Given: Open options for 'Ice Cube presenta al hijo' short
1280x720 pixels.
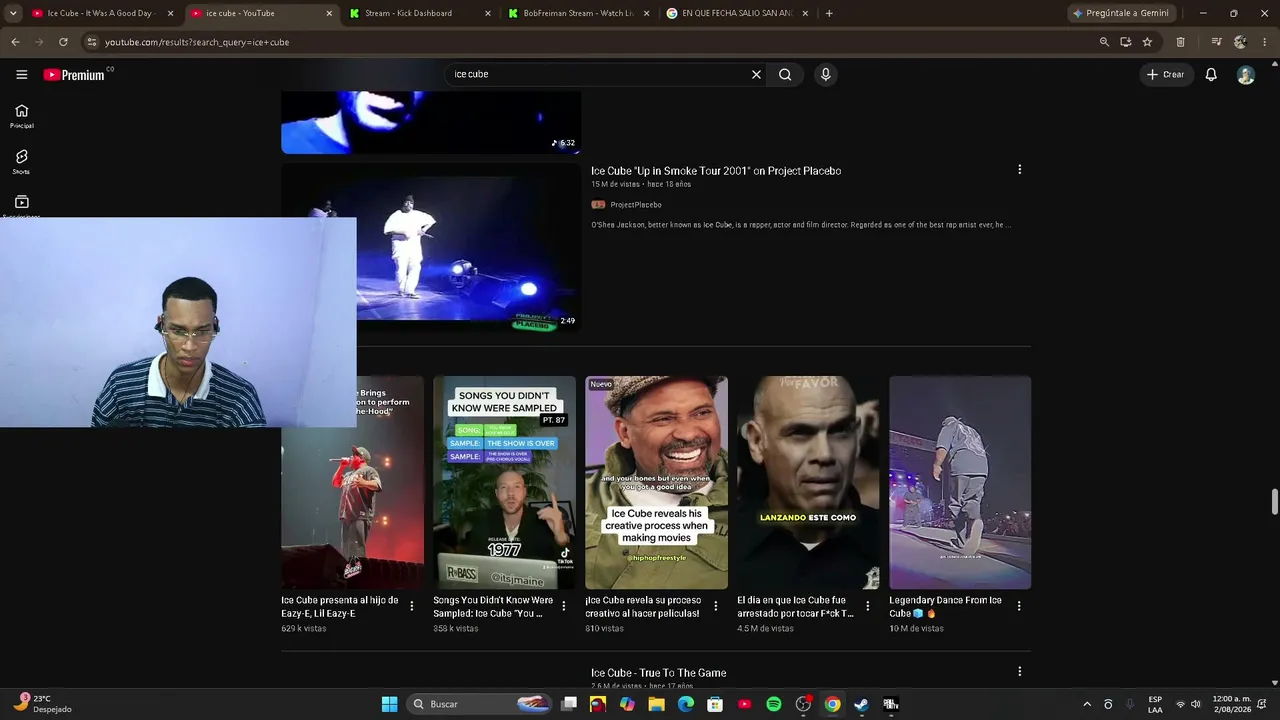Looking at the screenshot, I should (411, 606).
